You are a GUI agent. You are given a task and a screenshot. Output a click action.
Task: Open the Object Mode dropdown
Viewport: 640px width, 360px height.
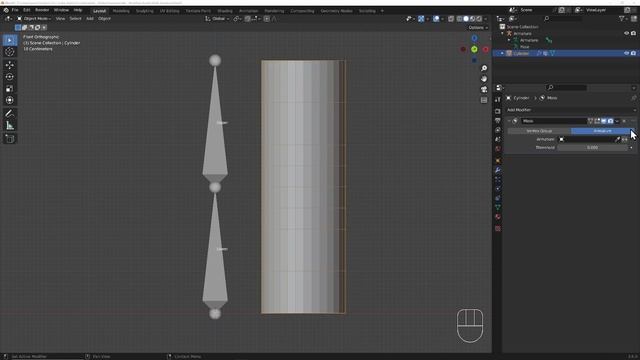click(34, 19)
